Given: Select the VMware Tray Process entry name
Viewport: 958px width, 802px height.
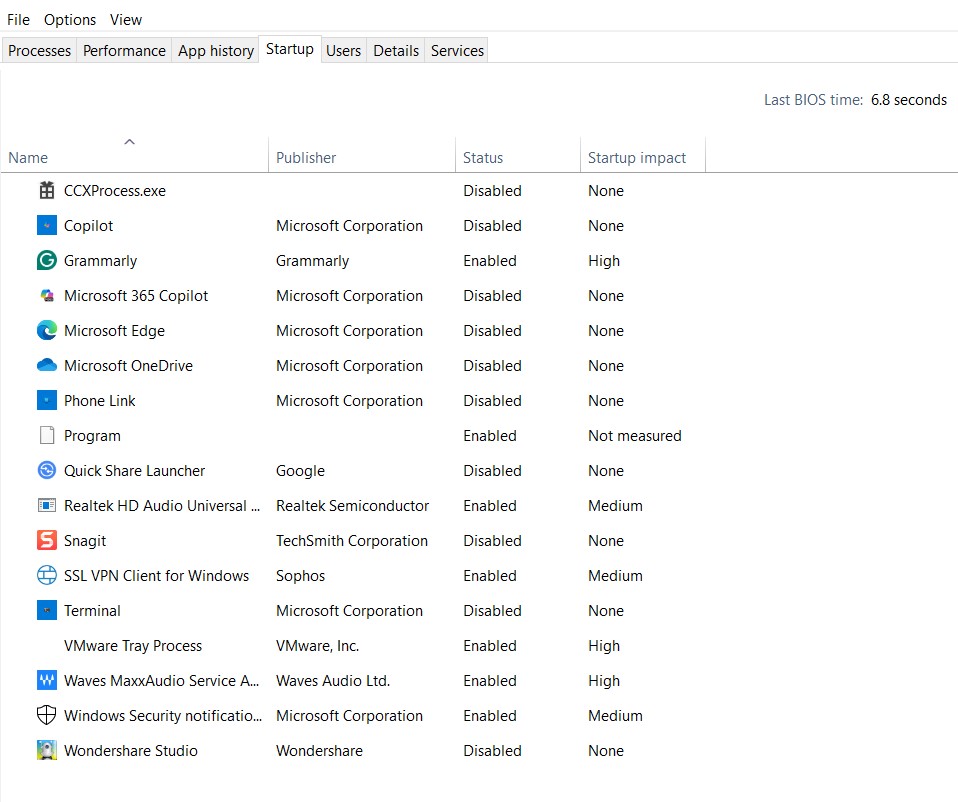Looking at the screenshot, I should pyautogui.click(x=133, y=646).
